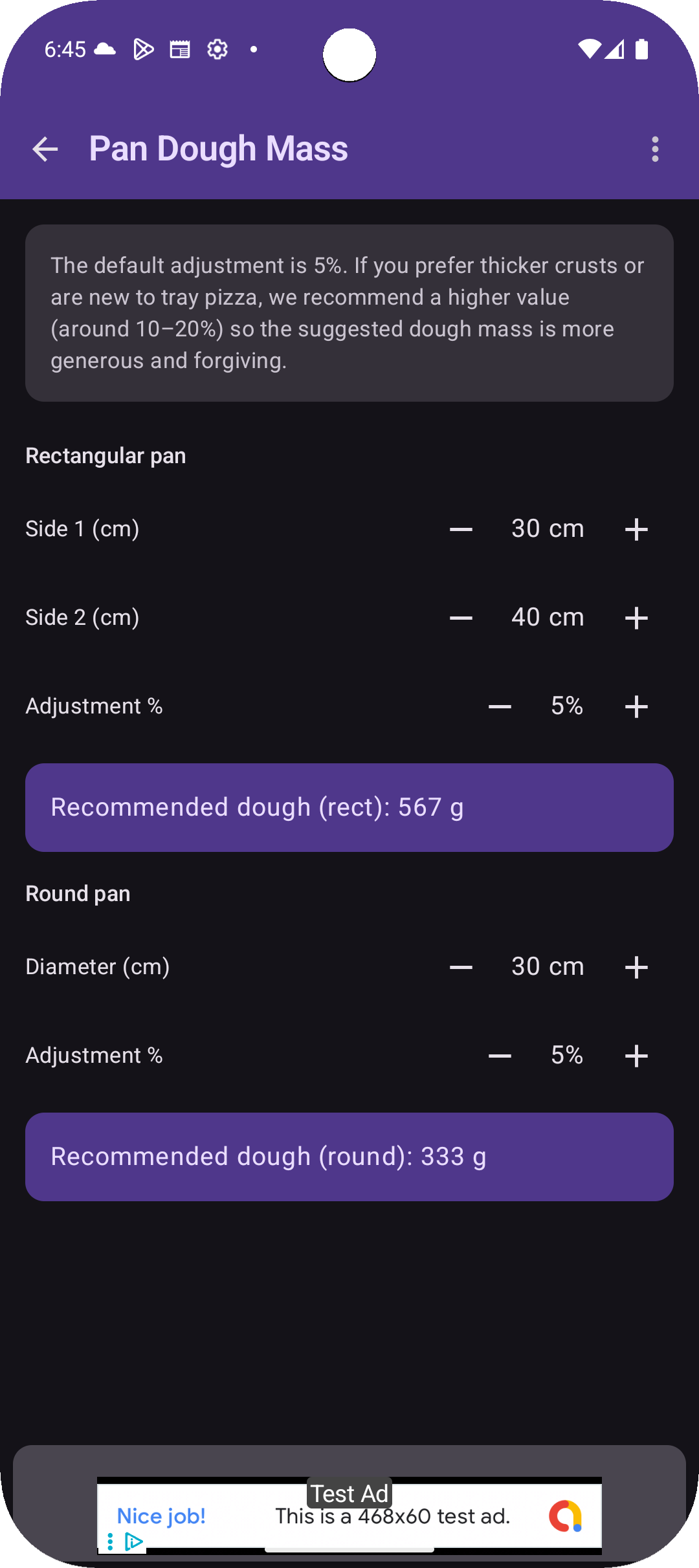Tap the Side 2 value 40 cm
This screenshot has width=699, height=1568.
tap(548, 618)
